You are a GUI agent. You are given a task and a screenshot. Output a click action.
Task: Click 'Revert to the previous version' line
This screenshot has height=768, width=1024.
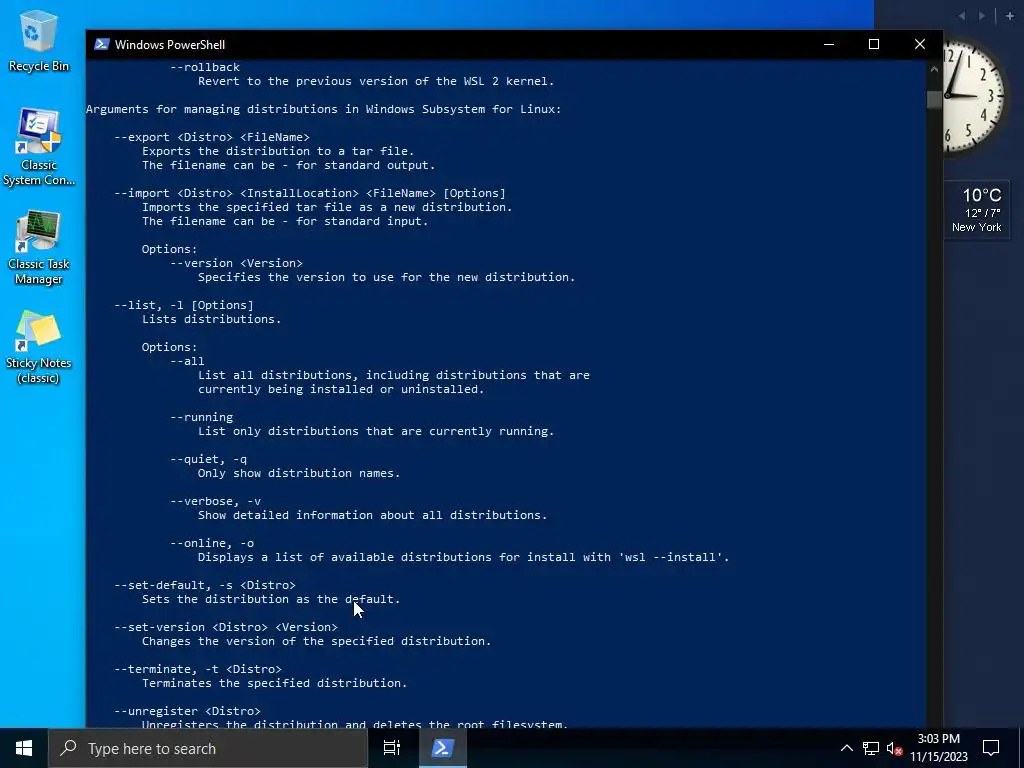(376, 82)
